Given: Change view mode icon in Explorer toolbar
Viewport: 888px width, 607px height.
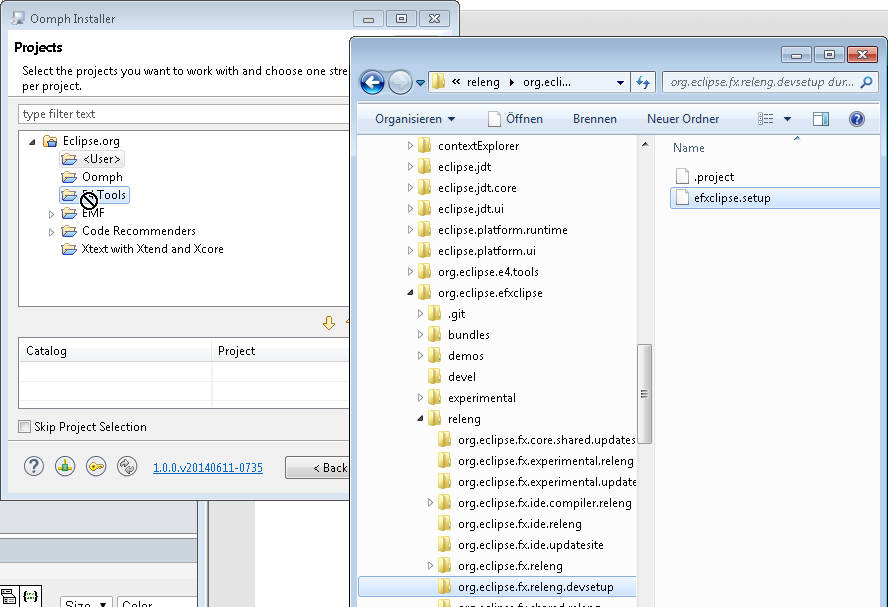Looking at the screenshot, I should pyautogui.click(x=766, y=119).
